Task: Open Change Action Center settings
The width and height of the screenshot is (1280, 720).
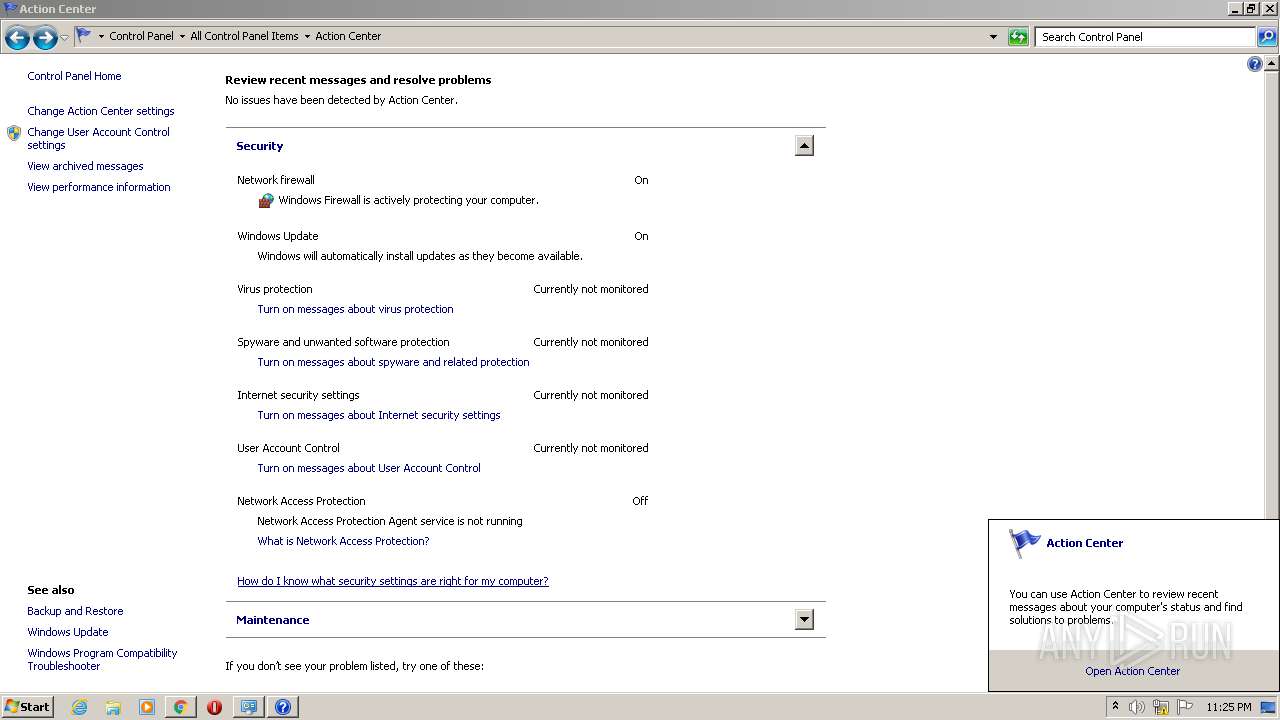Action: click(101, 111)
